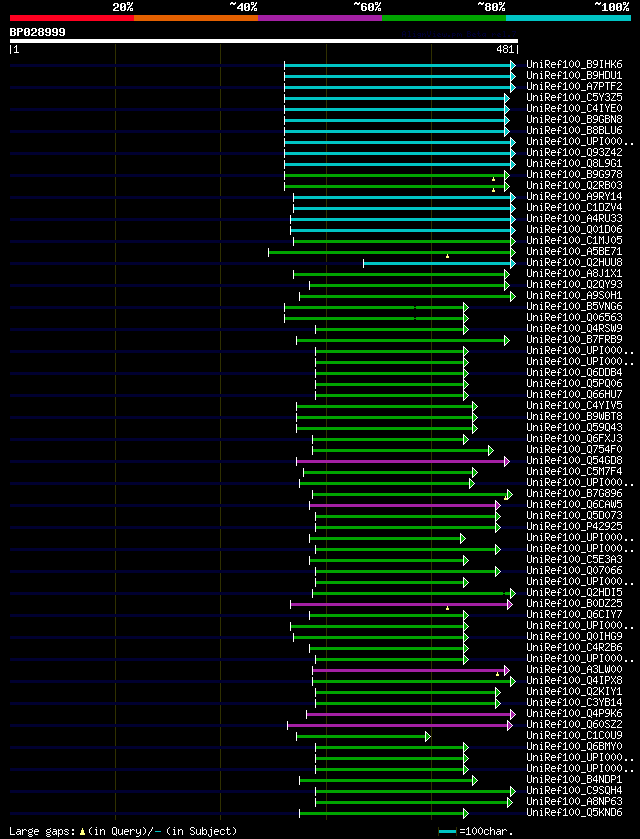Click UniRef100_A3LW00 hit name
Image resolution: width=640 pixels, height=839 pixels.
[x=574, y=670]
